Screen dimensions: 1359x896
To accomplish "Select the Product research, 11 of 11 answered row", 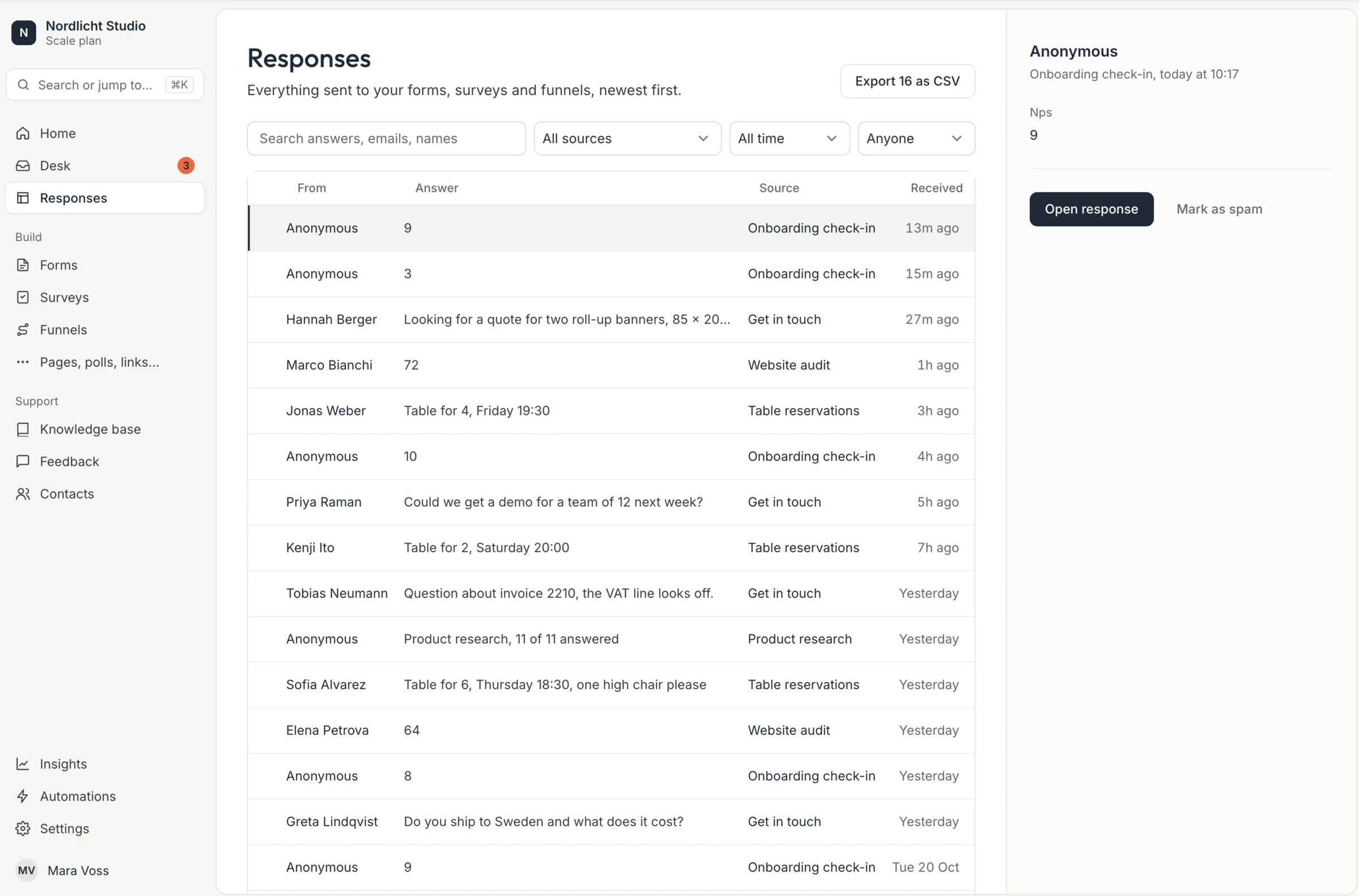I will click(611, 640).
